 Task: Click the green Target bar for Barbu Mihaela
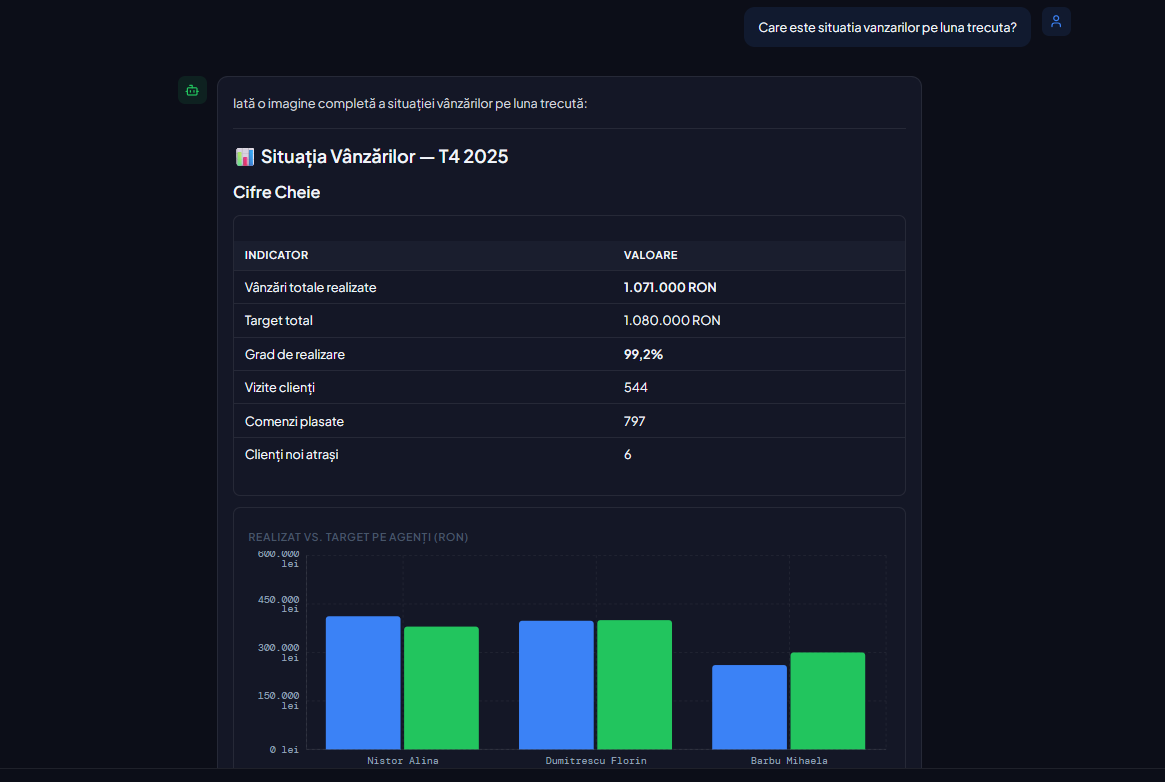(827, 700)
